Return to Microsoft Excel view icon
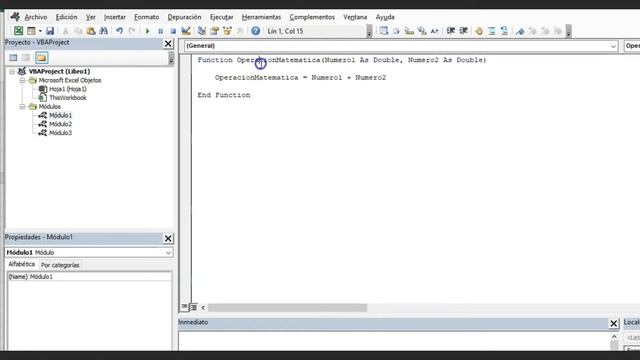Image resolution: width=640 pixels, height=360 pixels. (18, 31)
